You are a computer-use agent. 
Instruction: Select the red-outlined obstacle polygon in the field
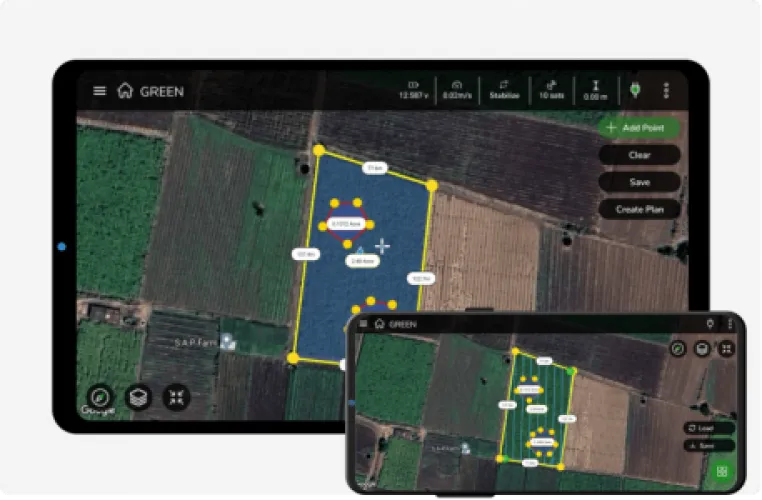[346, 224]
